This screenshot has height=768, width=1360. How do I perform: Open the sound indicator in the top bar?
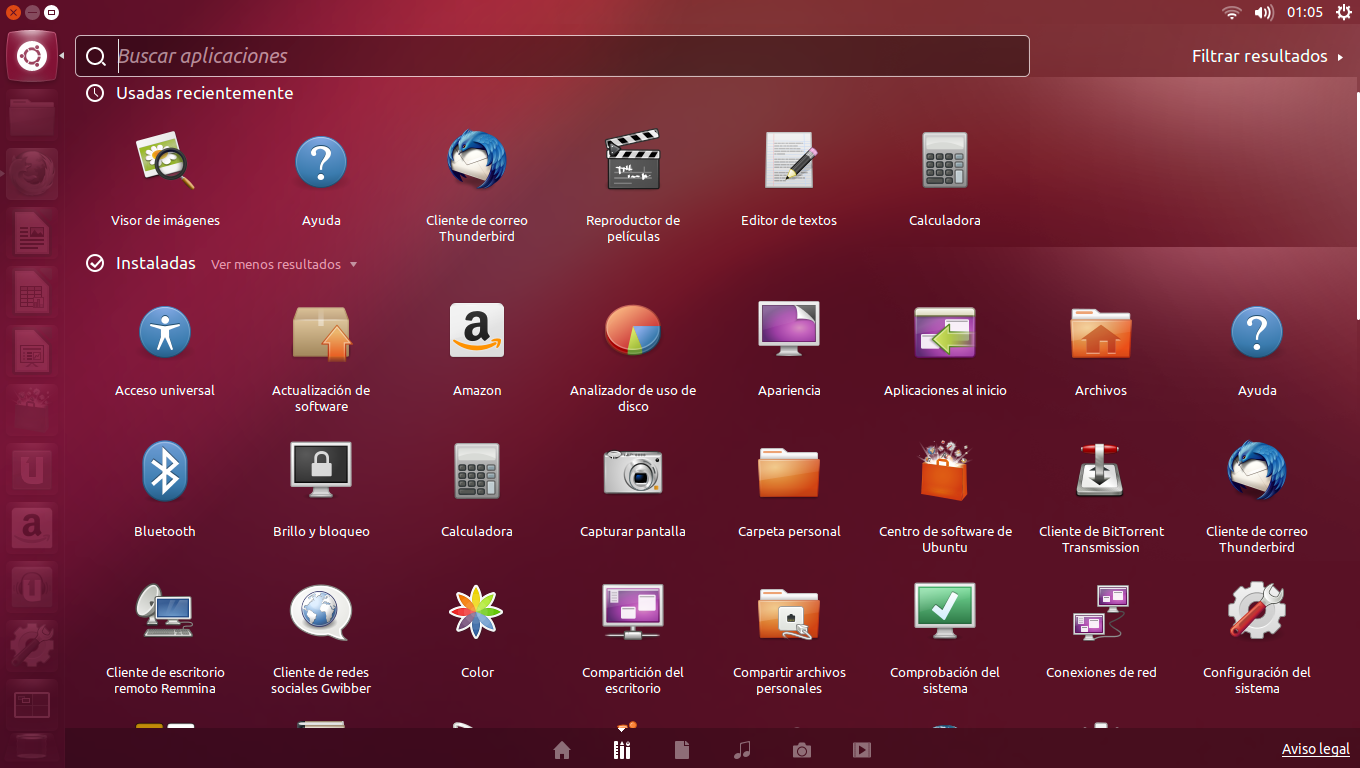click(x=1262, y=13)
